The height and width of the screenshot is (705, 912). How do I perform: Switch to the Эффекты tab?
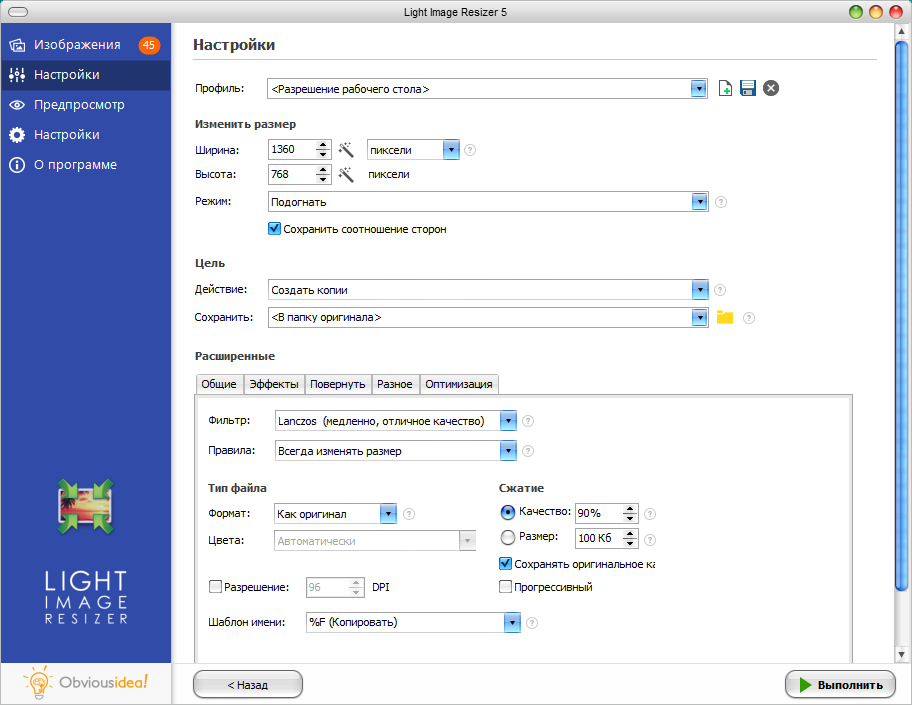[x=273, y=384]
